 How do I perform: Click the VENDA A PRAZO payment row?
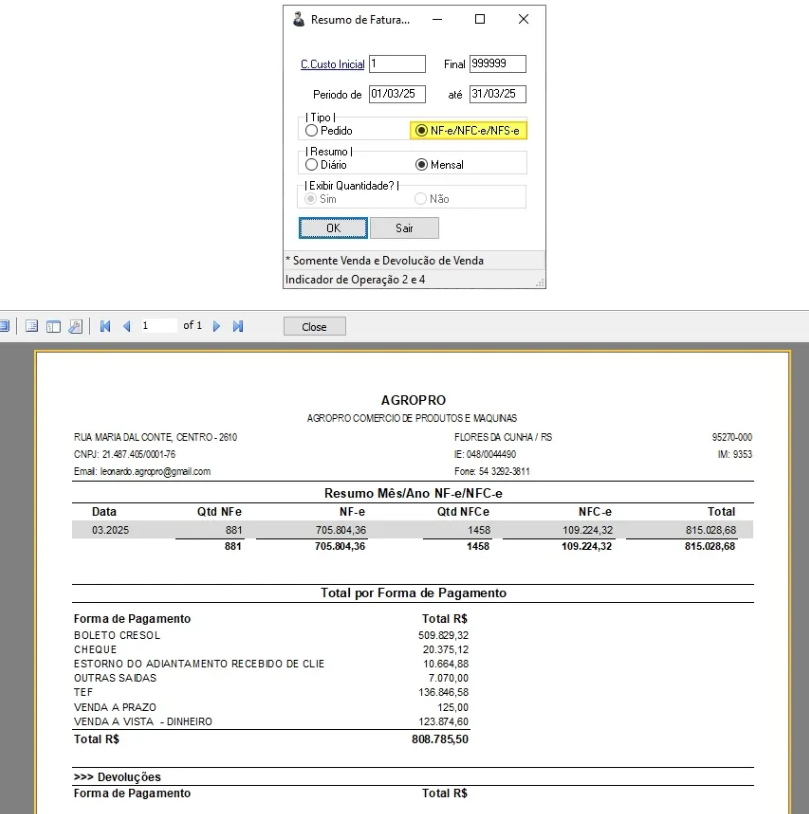click(271, 707)
